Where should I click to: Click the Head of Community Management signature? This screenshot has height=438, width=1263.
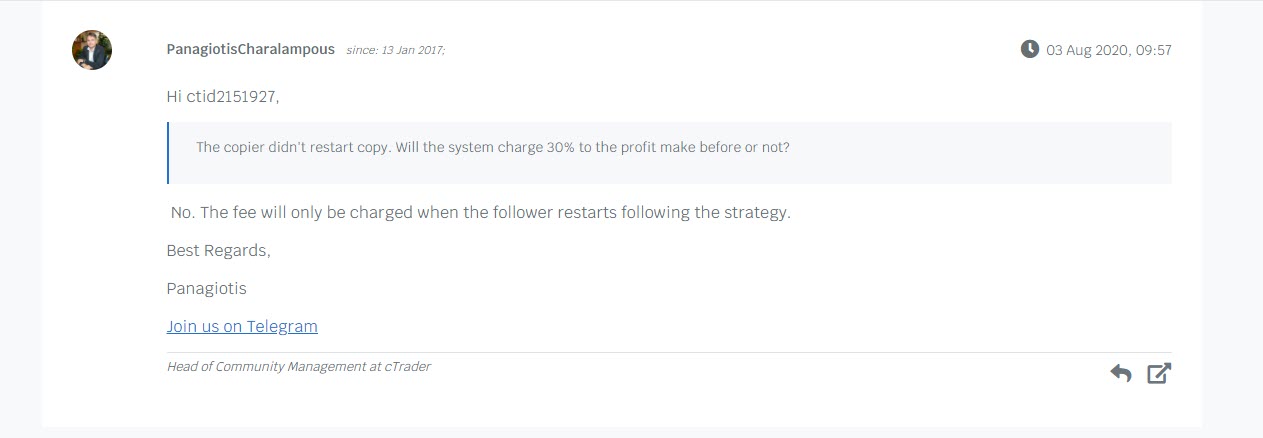(x=299, y=367)
